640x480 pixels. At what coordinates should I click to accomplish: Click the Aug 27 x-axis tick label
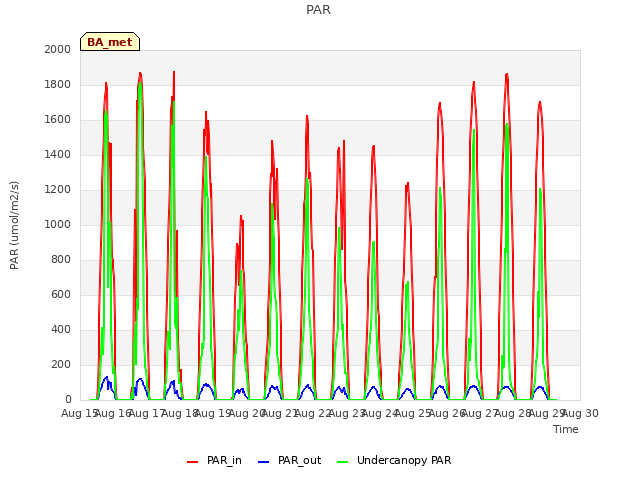click(480, 413)
